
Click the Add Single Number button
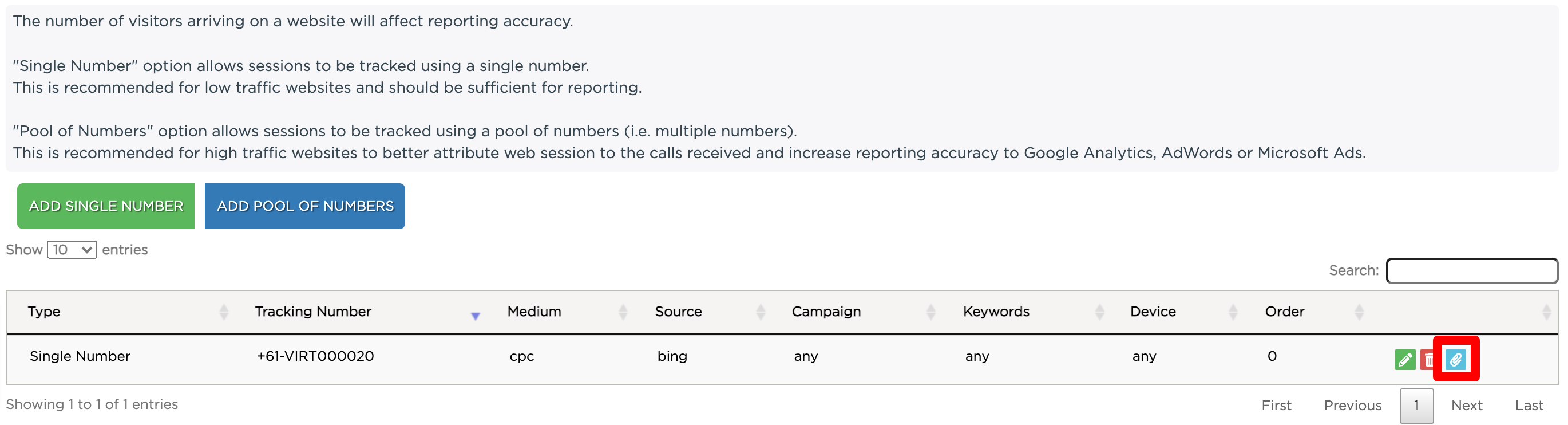click(106, 206)
